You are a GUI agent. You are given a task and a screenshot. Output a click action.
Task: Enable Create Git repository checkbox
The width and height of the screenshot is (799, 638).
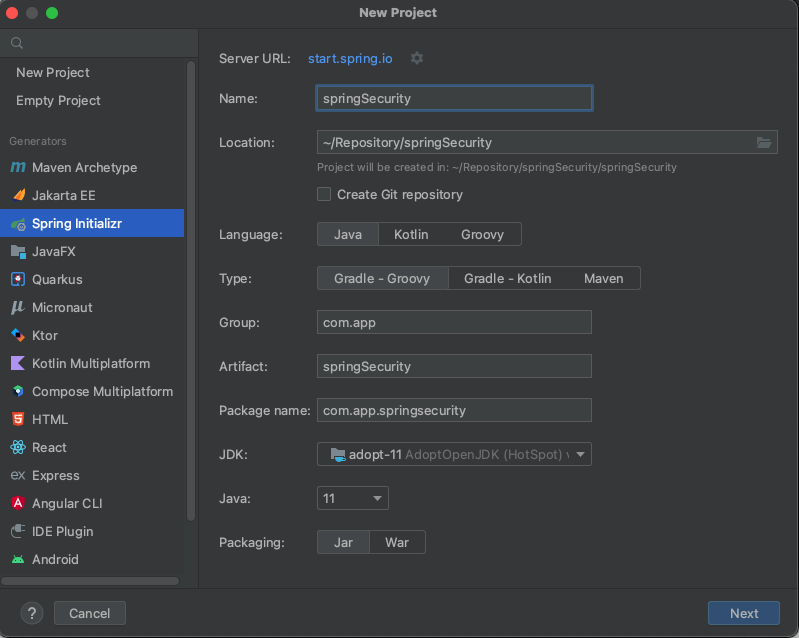click(x=324, y=194)
